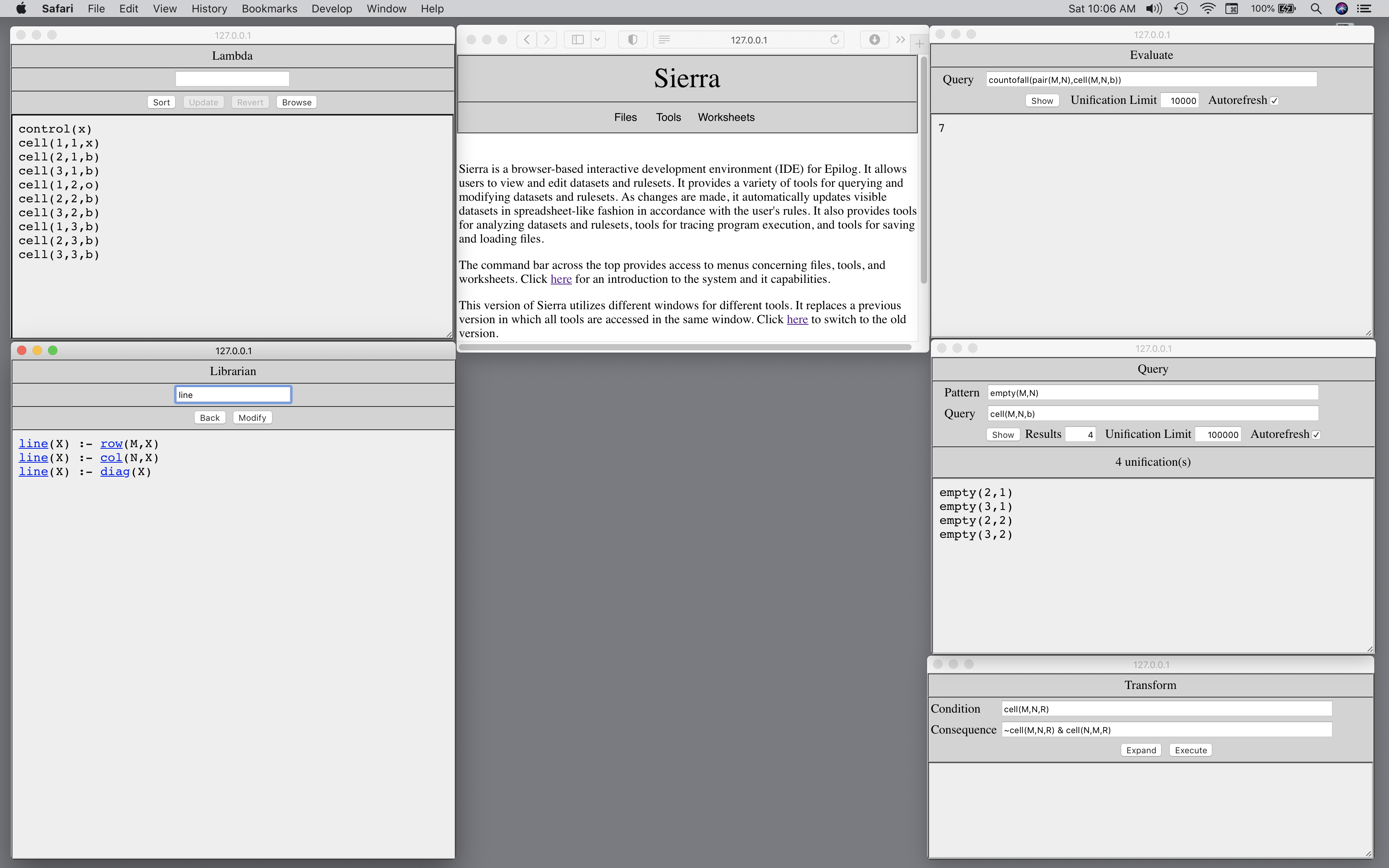The width and height of the screenshot is (1389, 868).
Task: Toggle Autorefresh checkbox in Query panel
Action: click(x=1316, y=435)
